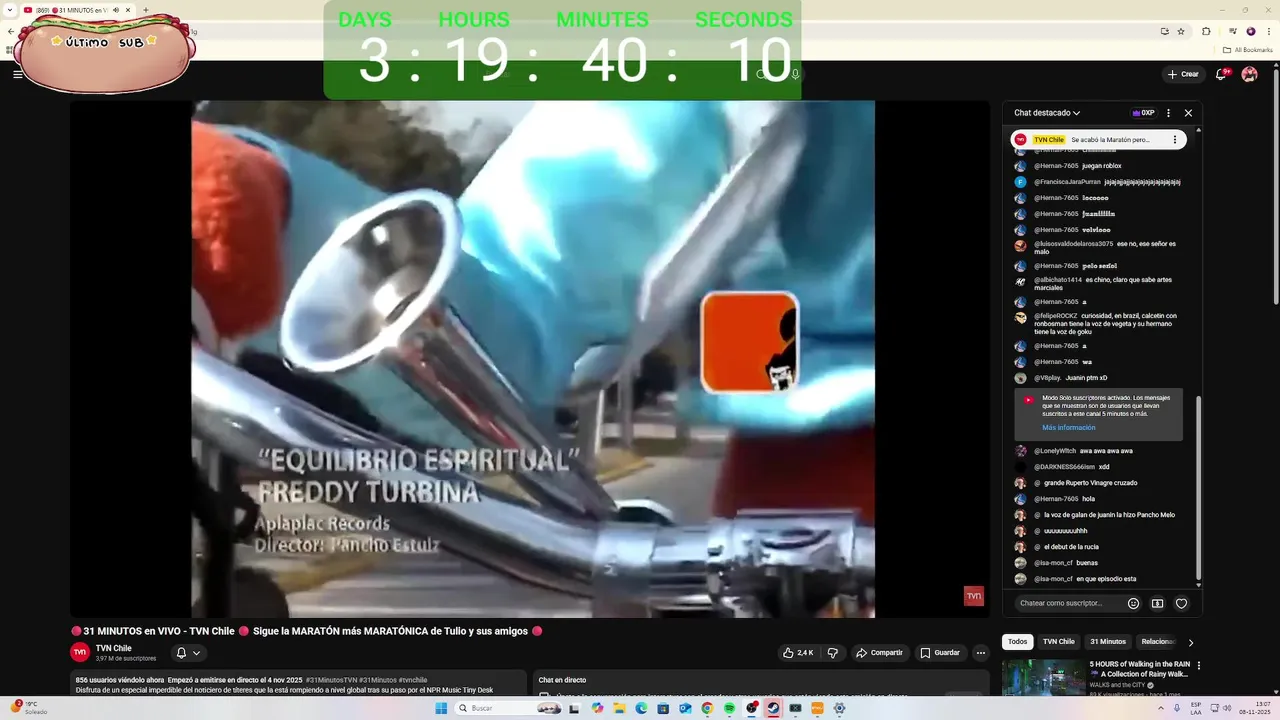This screenshot has height=720, width=1280.
Task: Select the Relacionados filter chip
Action: [x=1159, y=642]
